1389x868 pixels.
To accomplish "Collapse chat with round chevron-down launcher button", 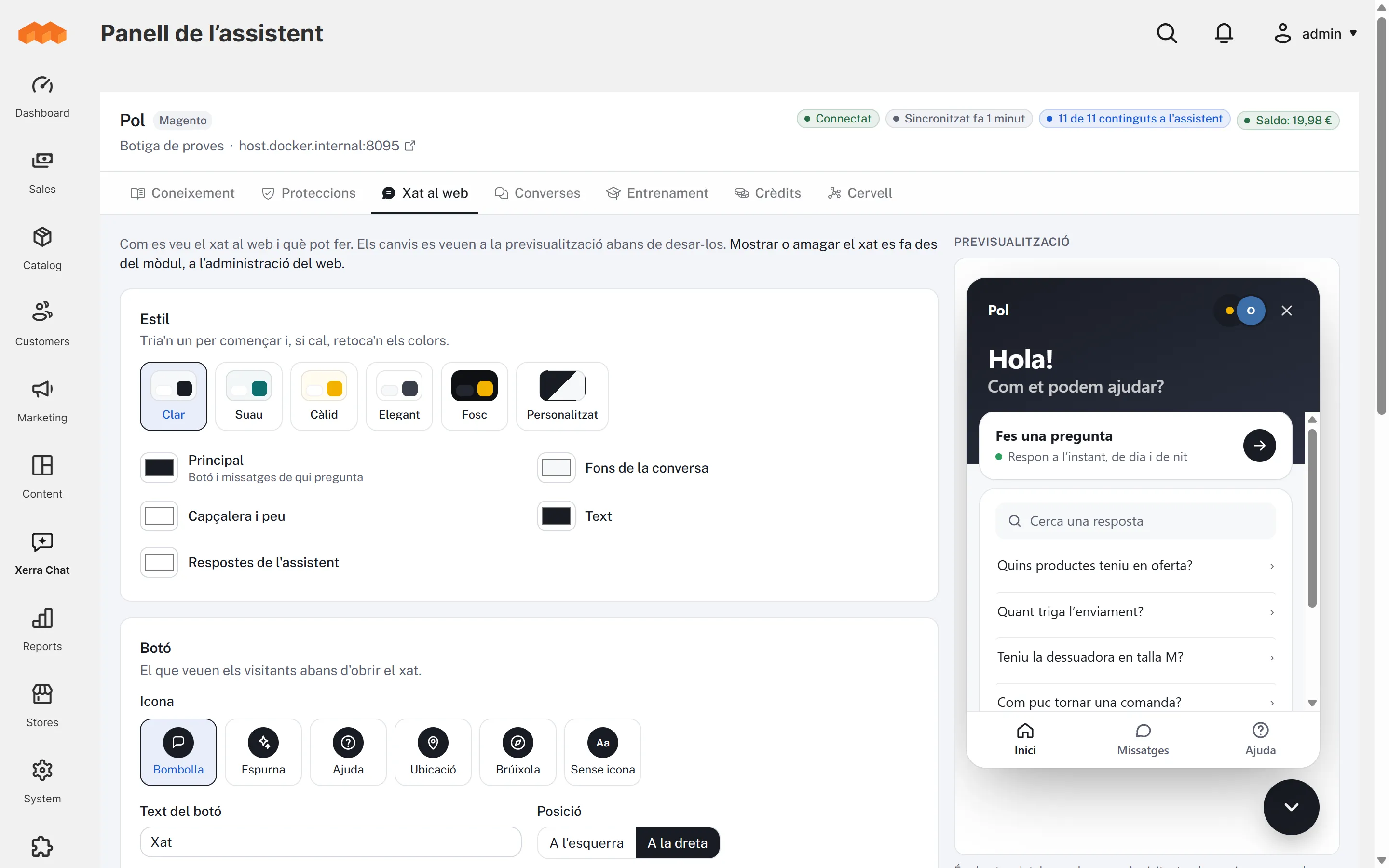I will point(1291,807).
